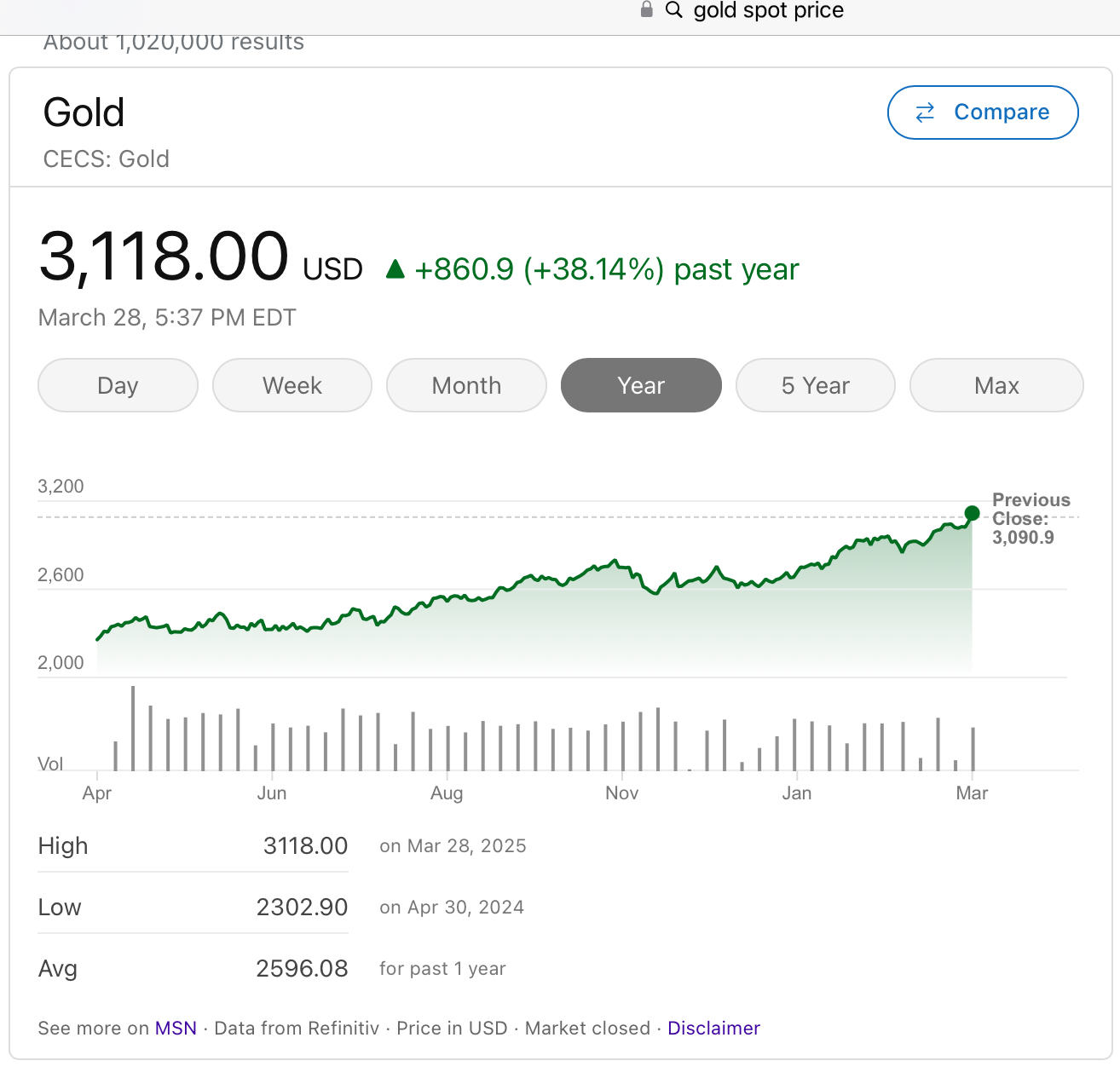1120x1078 pixels.
Task: Click the lock icon in the address bar
Action: pyautogui.click(x=647, y=9)
